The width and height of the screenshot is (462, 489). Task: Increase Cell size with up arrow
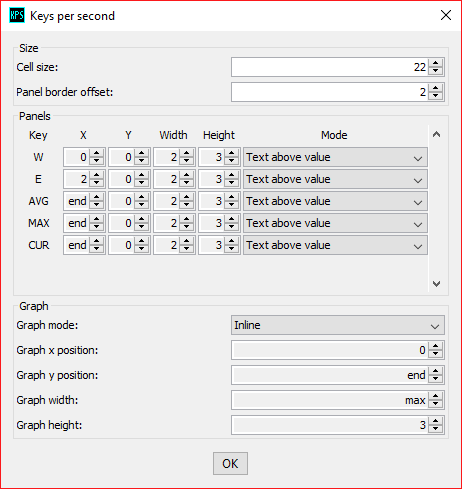[435, 63]
